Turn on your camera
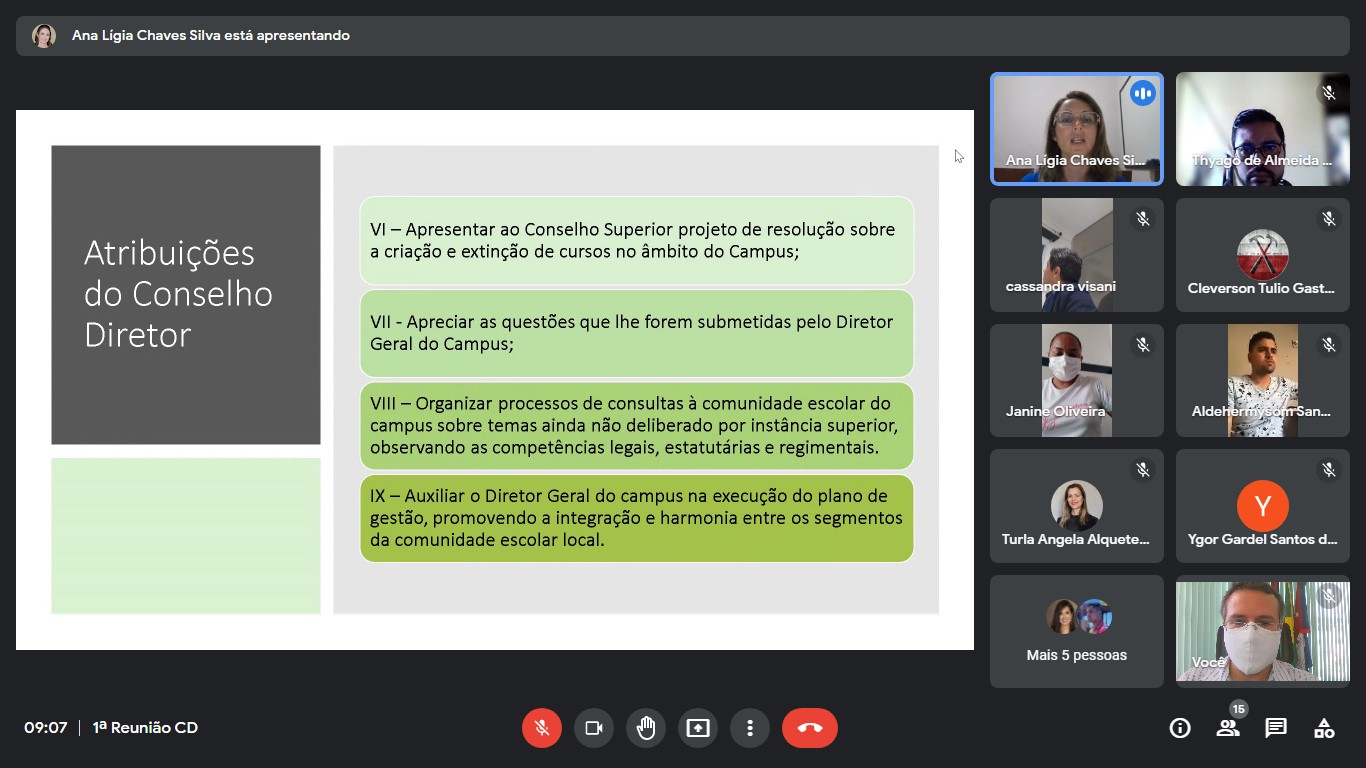This screenshot has height=768, width=1366. [x=594, y=728]
